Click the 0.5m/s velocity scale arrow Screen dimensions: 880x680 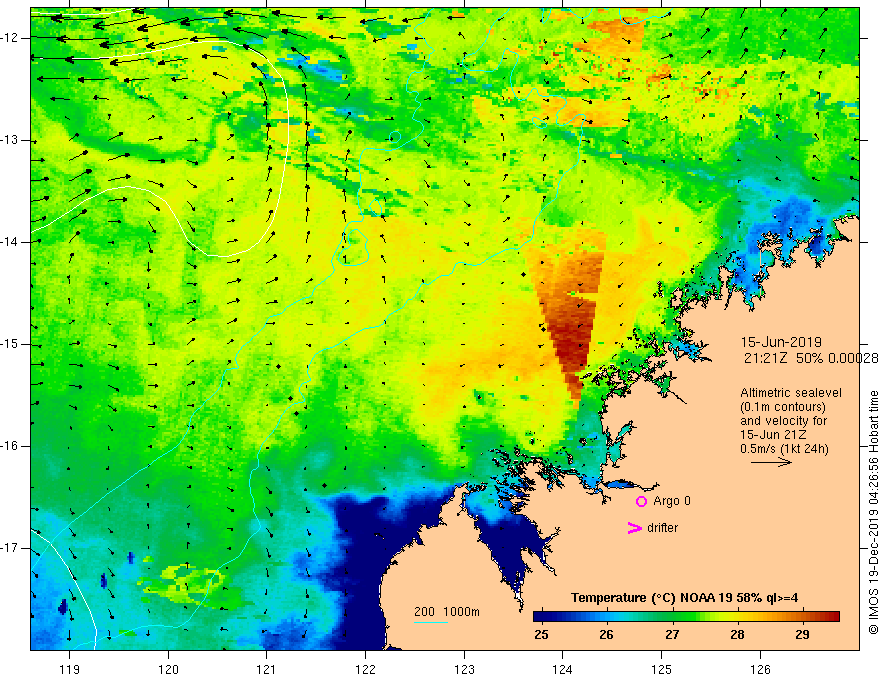771,462
